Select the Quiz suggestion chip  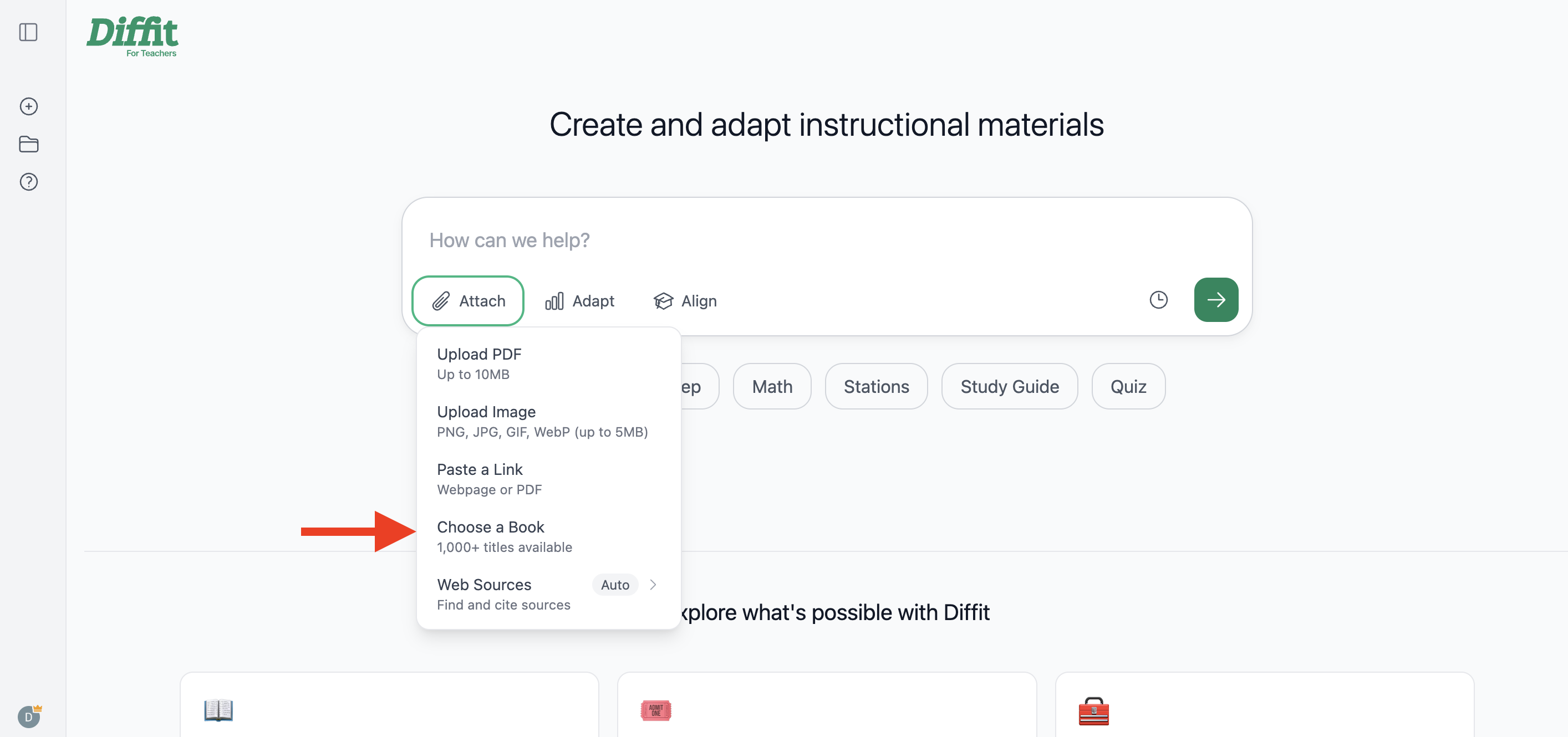tap(1128, 386)
